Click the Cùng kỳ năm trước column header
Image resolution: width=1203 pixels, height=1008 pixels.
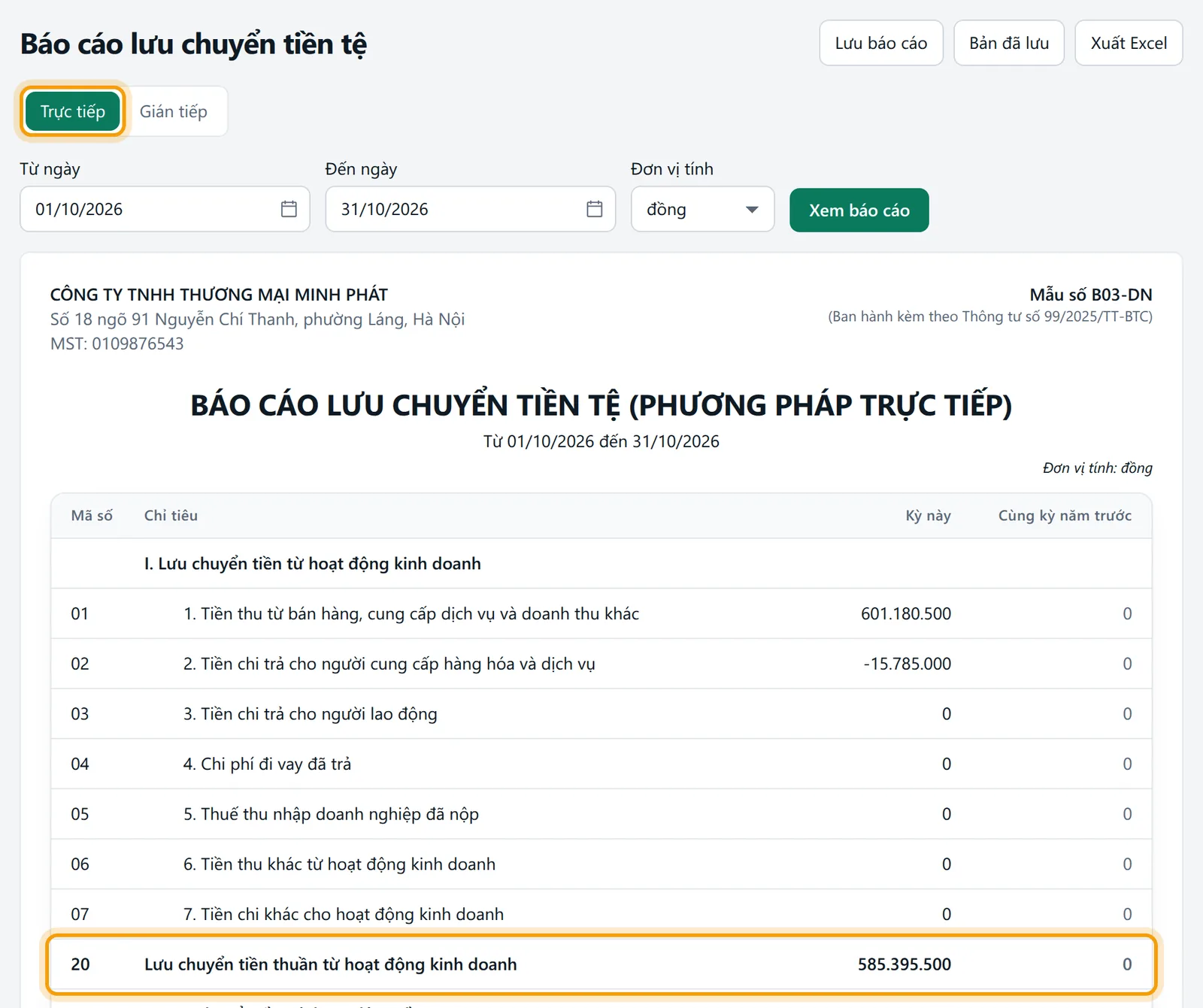[1065, 516]
